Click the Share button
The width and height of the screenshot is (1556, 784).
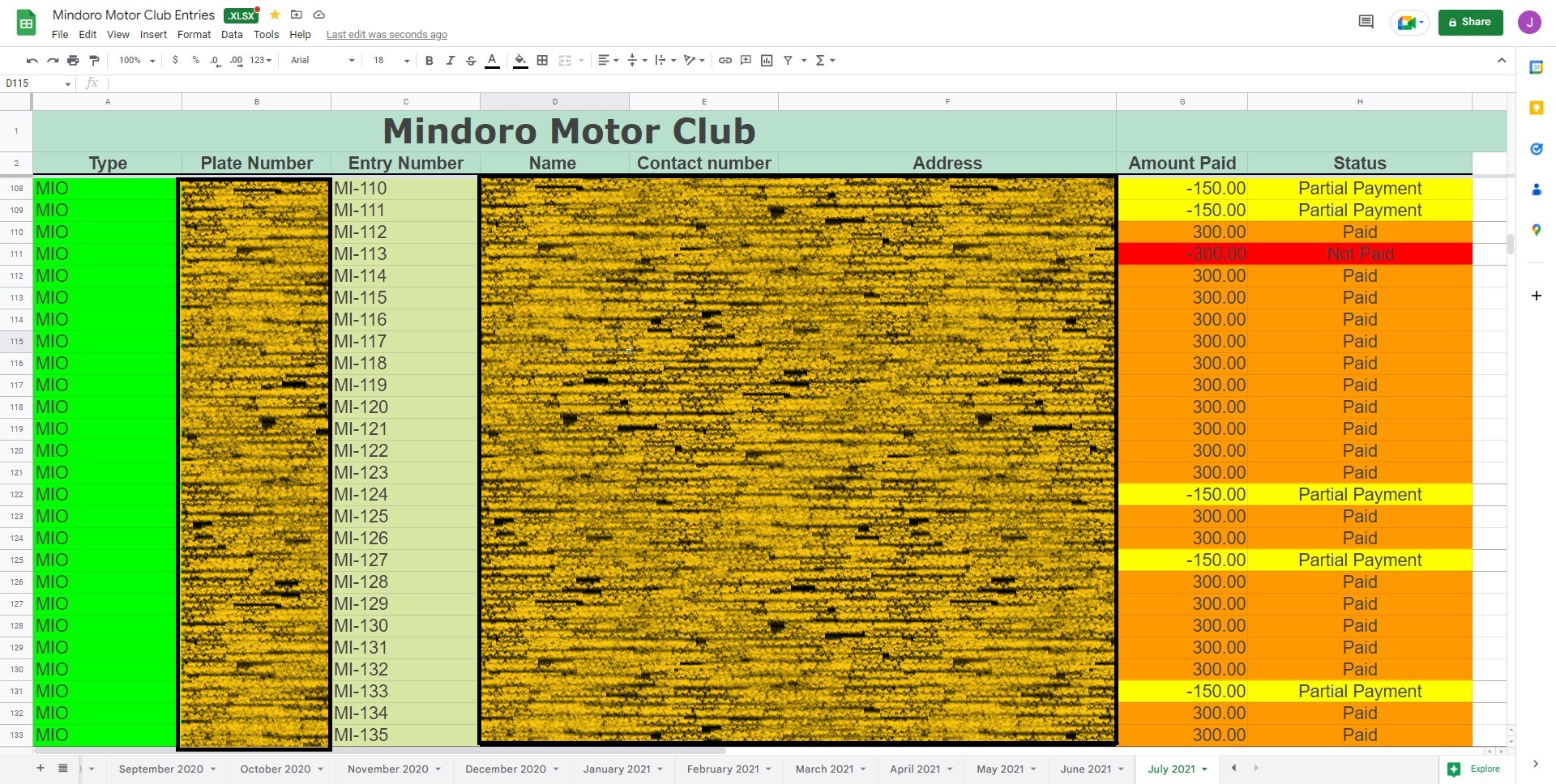pyautogui.click(x=1470, y=23)
